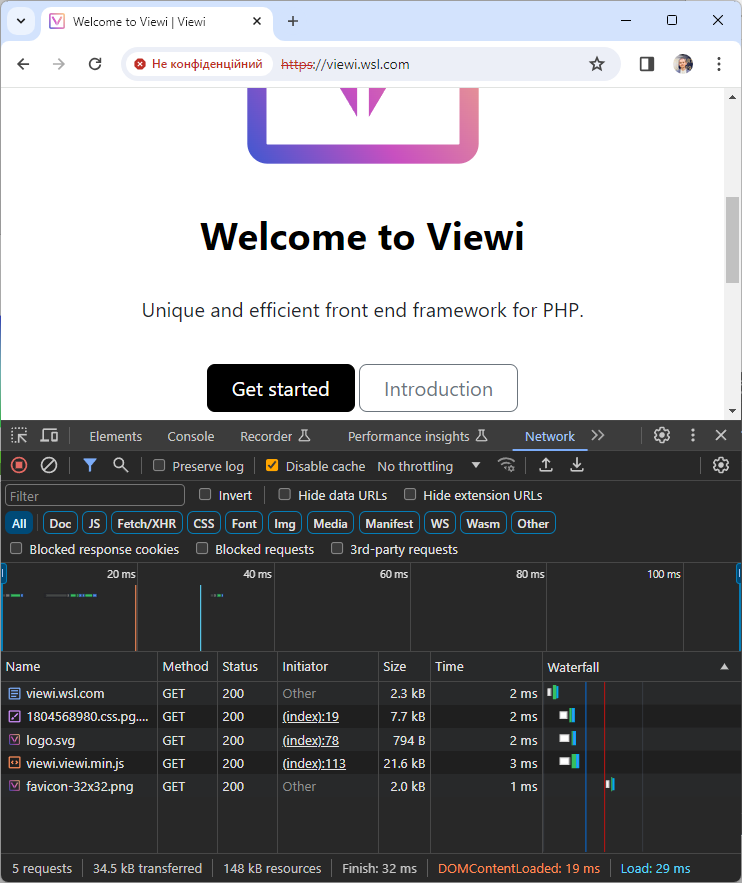Switch to the Elements tab
The height and width of the screenshot is (883, 742).
coord(115,436)
